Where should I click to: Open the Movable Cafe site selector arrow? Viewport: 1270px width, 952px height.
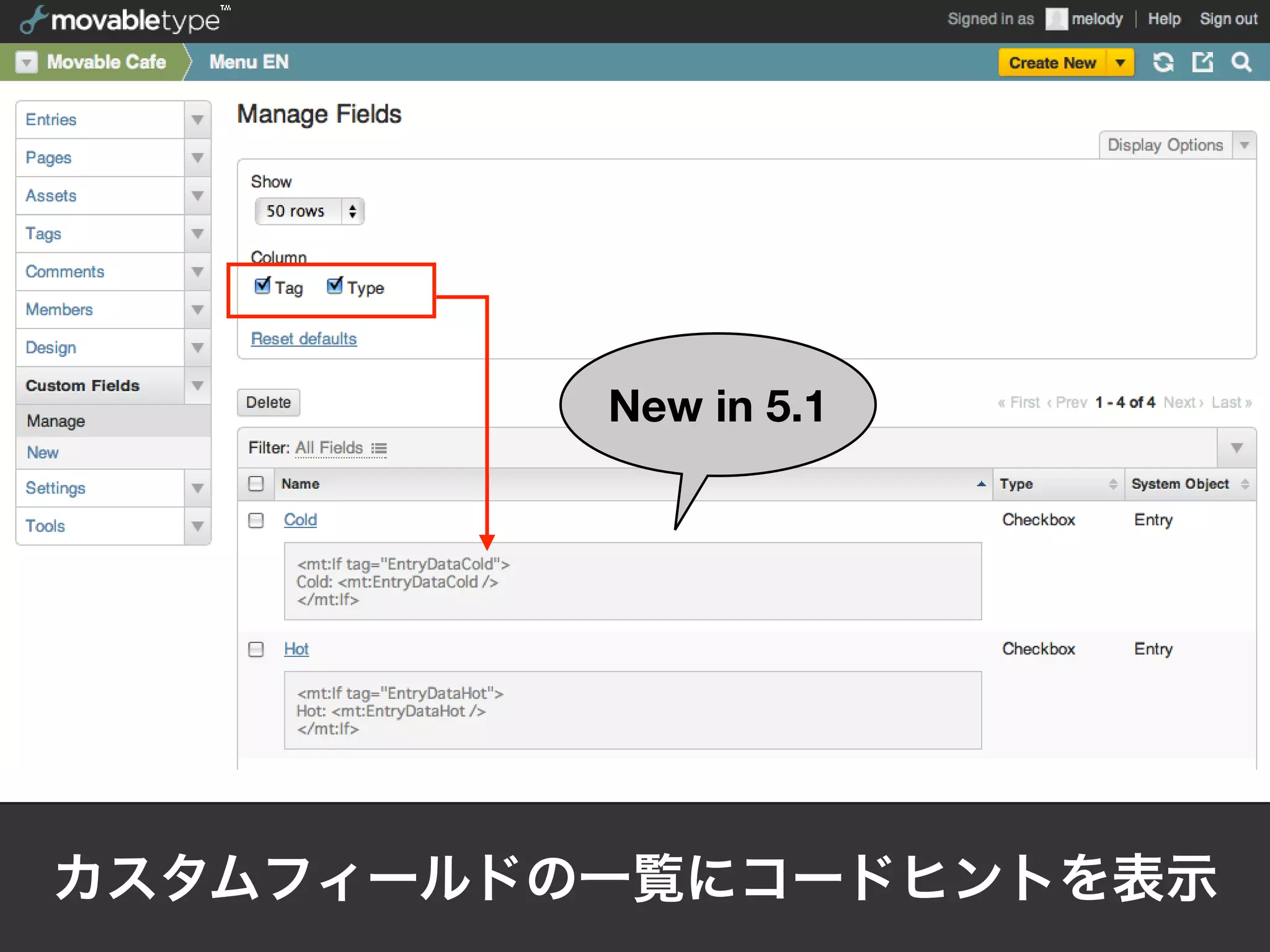26,62
